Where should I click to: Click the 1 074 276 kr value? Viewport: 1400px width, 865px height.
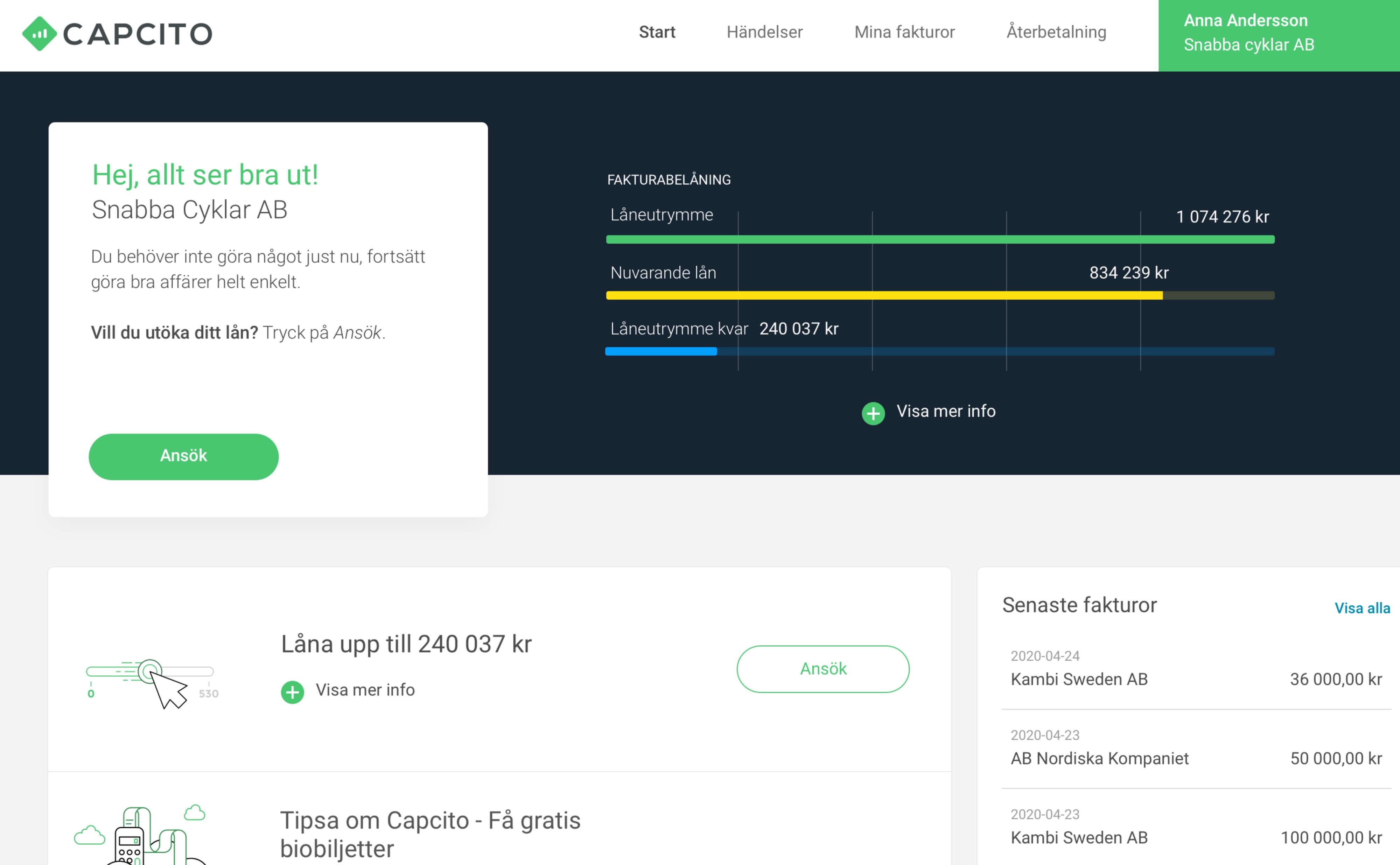pyautogui.click(x=1223, y=217)
